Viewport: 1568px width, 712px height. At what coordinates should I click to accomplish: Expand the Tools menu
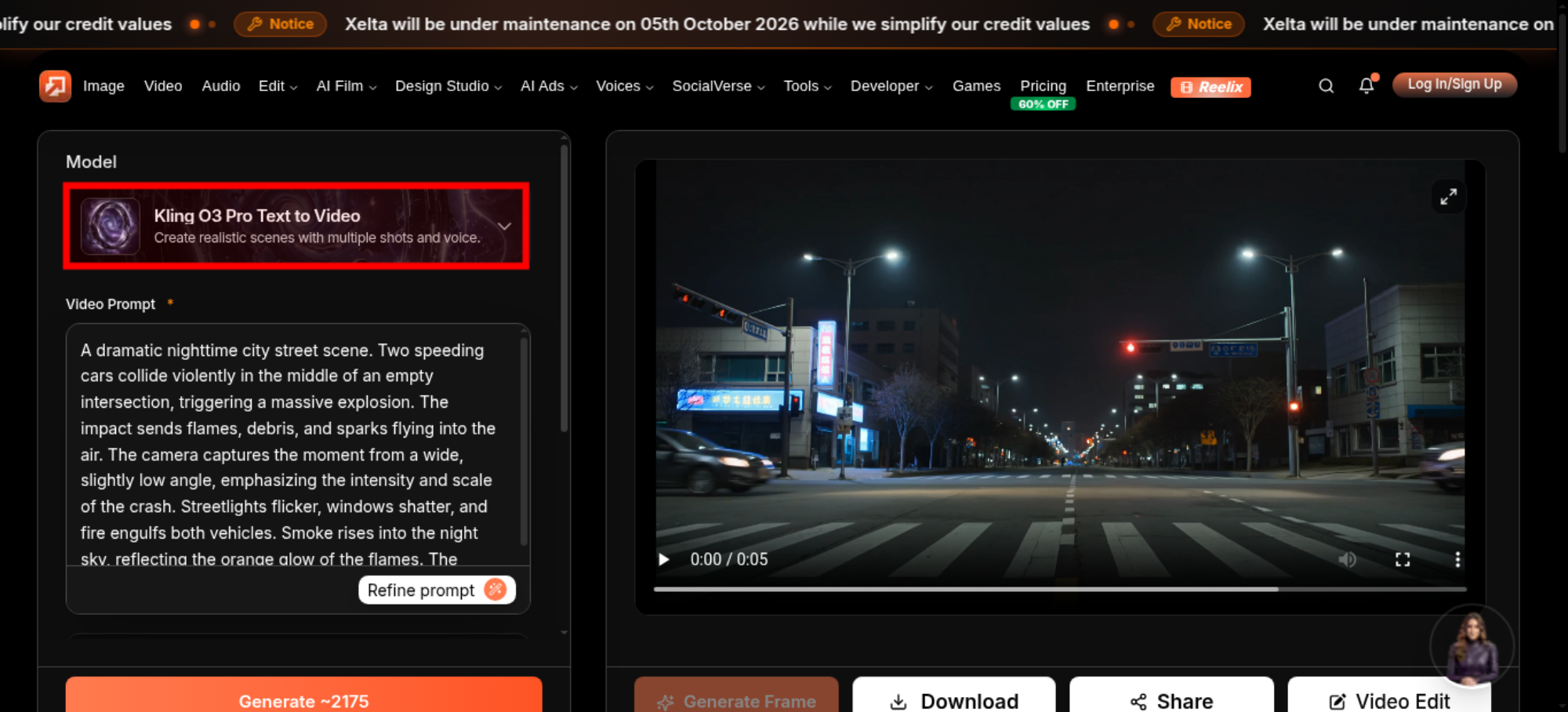(x=808, y=86)
